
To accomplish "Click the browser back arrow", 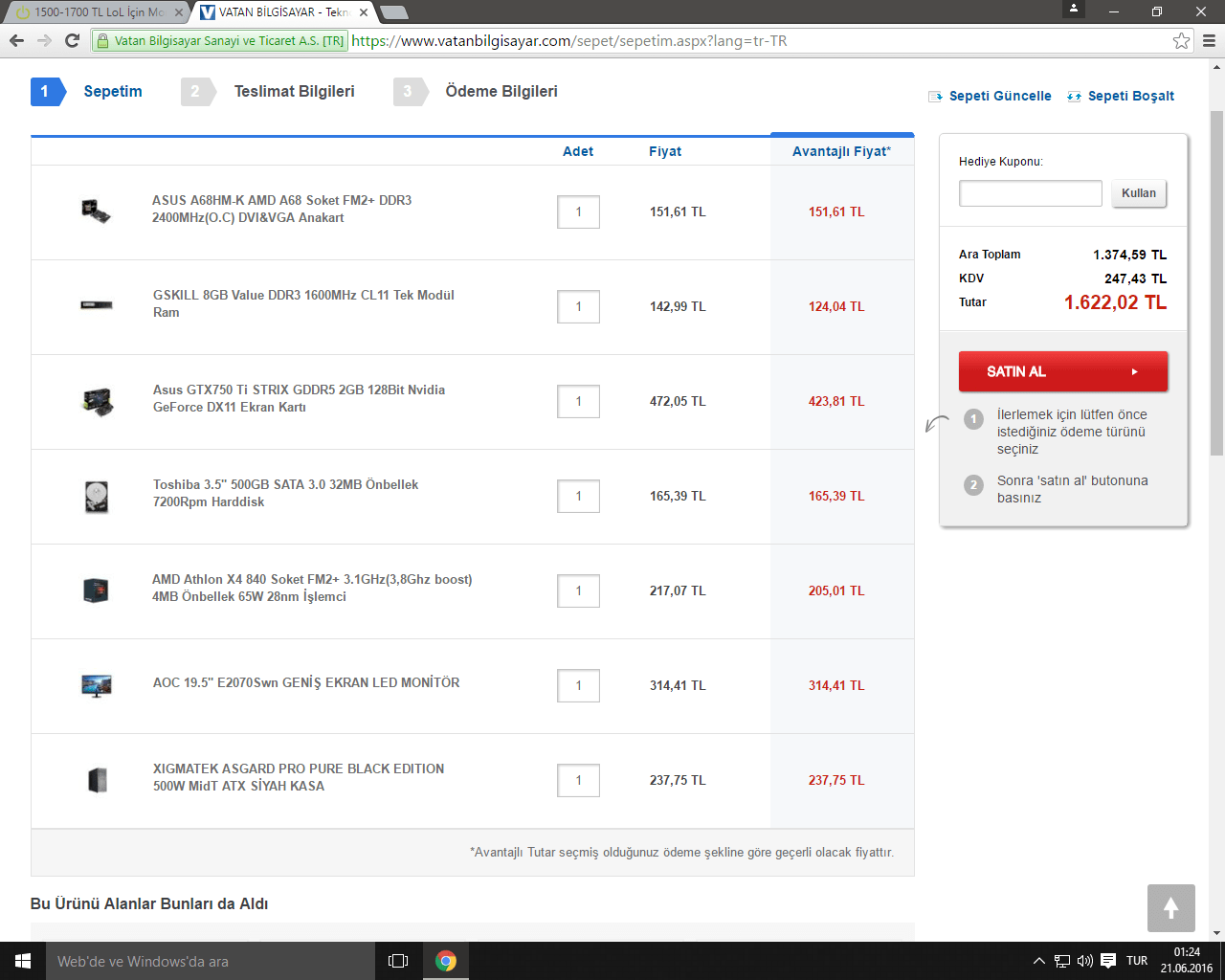I will (x=16, y=40).
